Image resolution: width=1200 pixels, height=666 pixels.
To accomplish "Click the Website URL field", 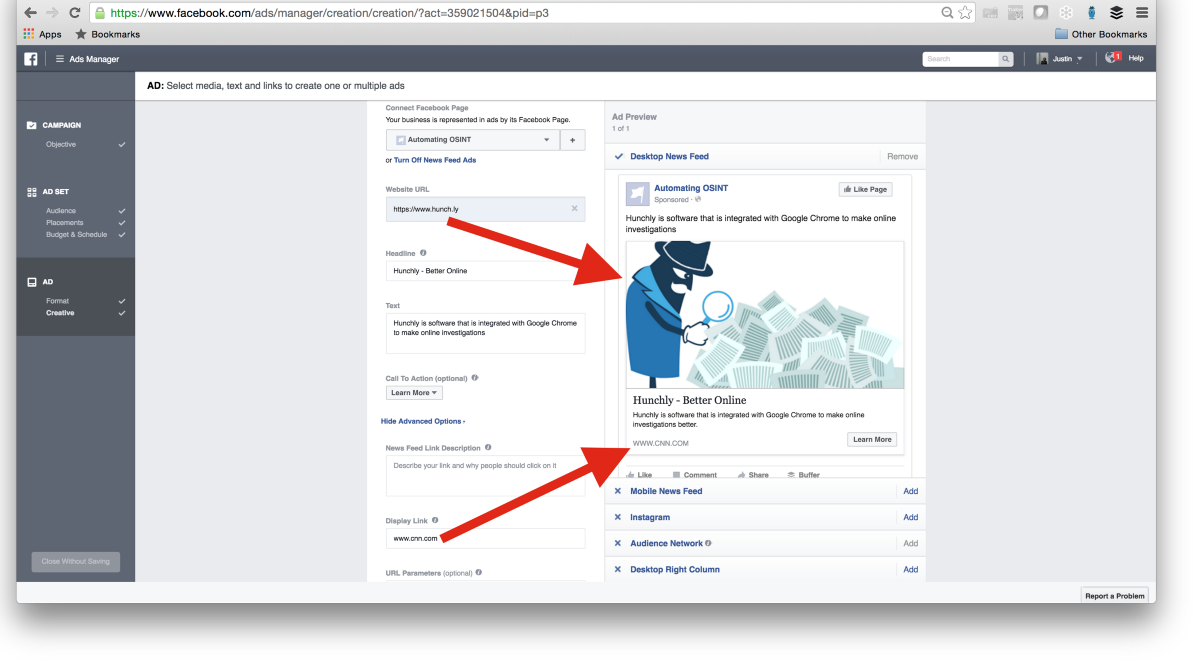I will point(485,209).
